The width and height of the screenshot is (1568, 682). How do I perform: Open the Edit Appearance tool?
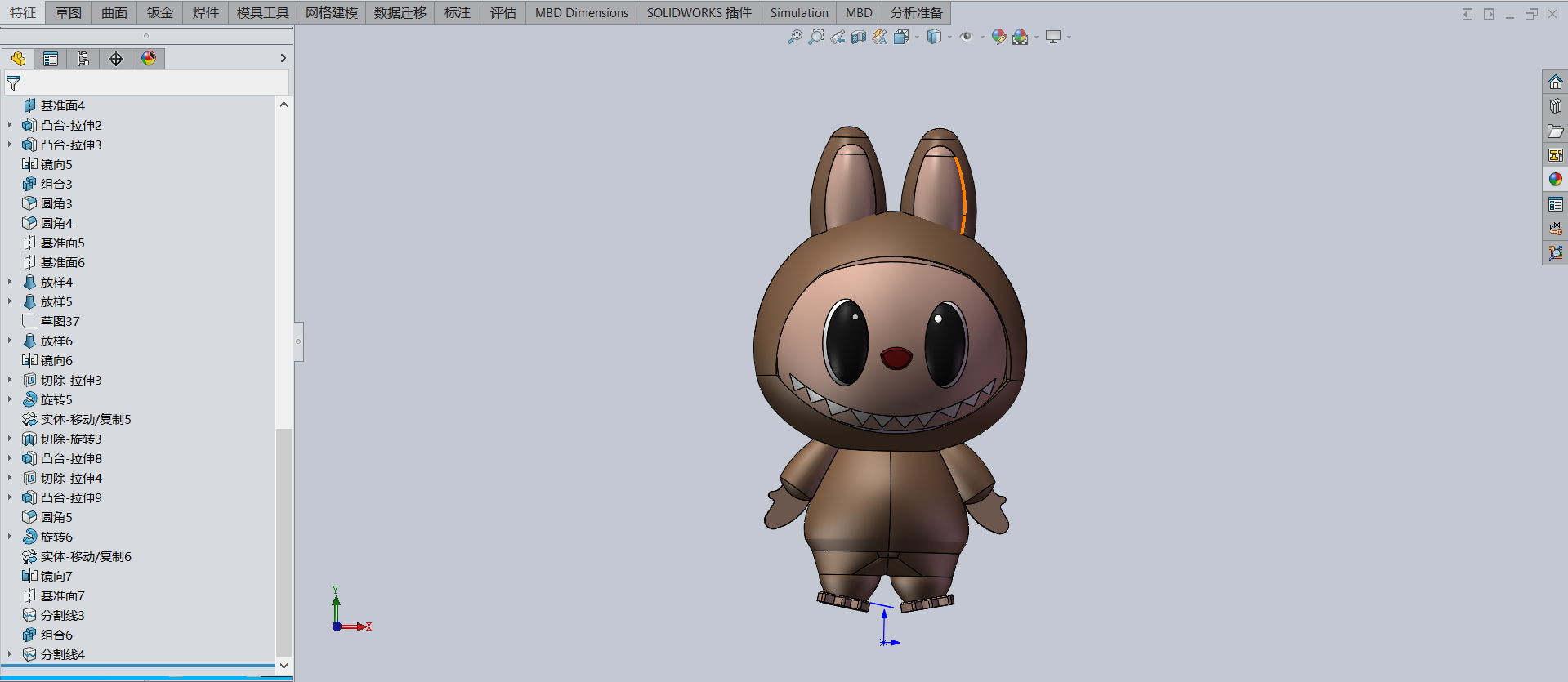click(x=998, y=37)
